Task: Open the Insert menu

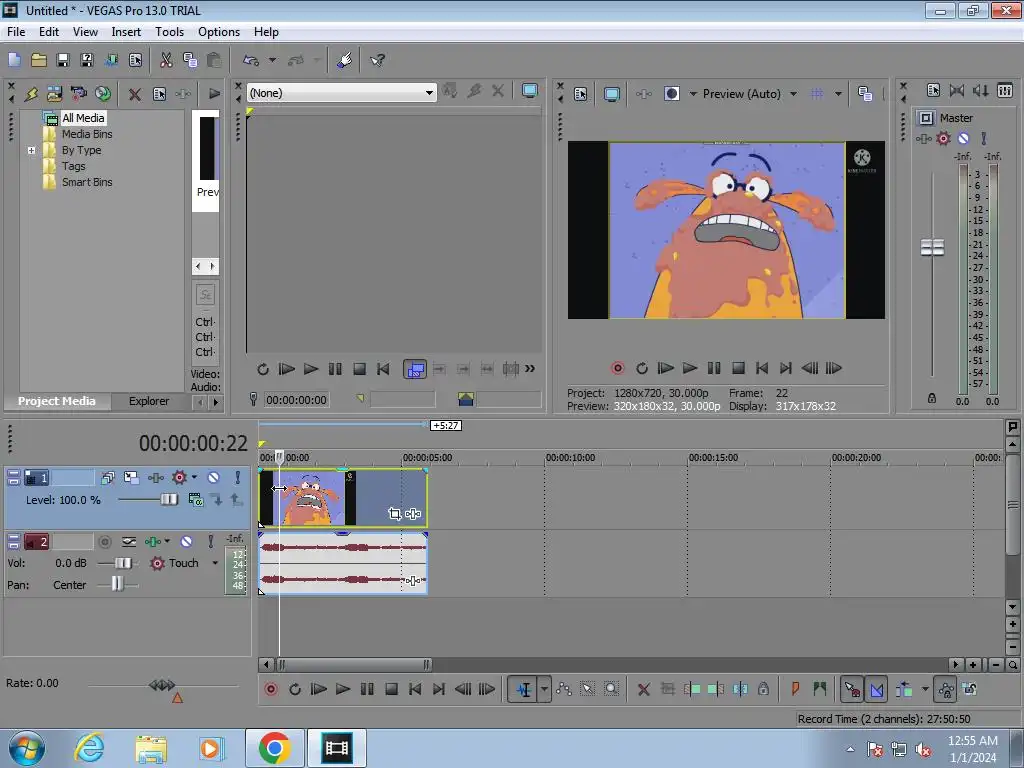Action: [126, 31]
